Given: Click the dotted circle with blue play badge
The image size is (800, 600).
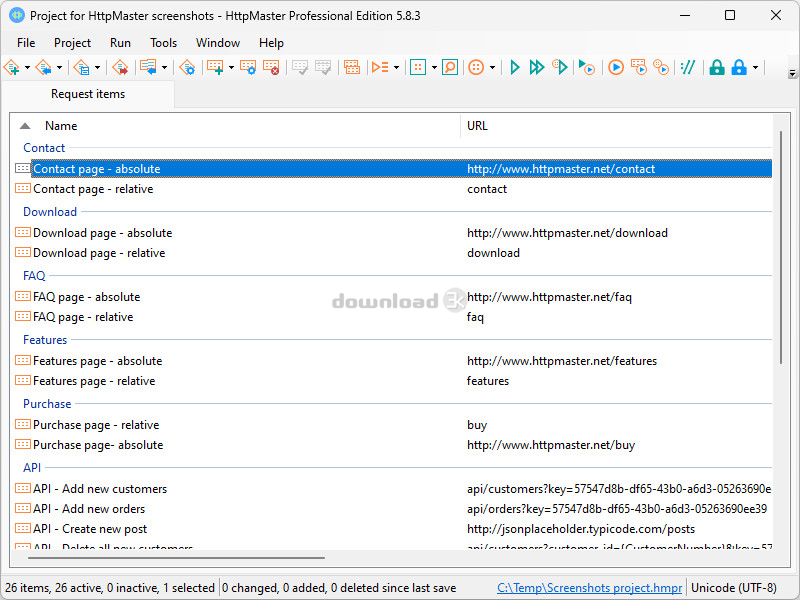Looking at the screenshot, I should [x=661, y=67].
